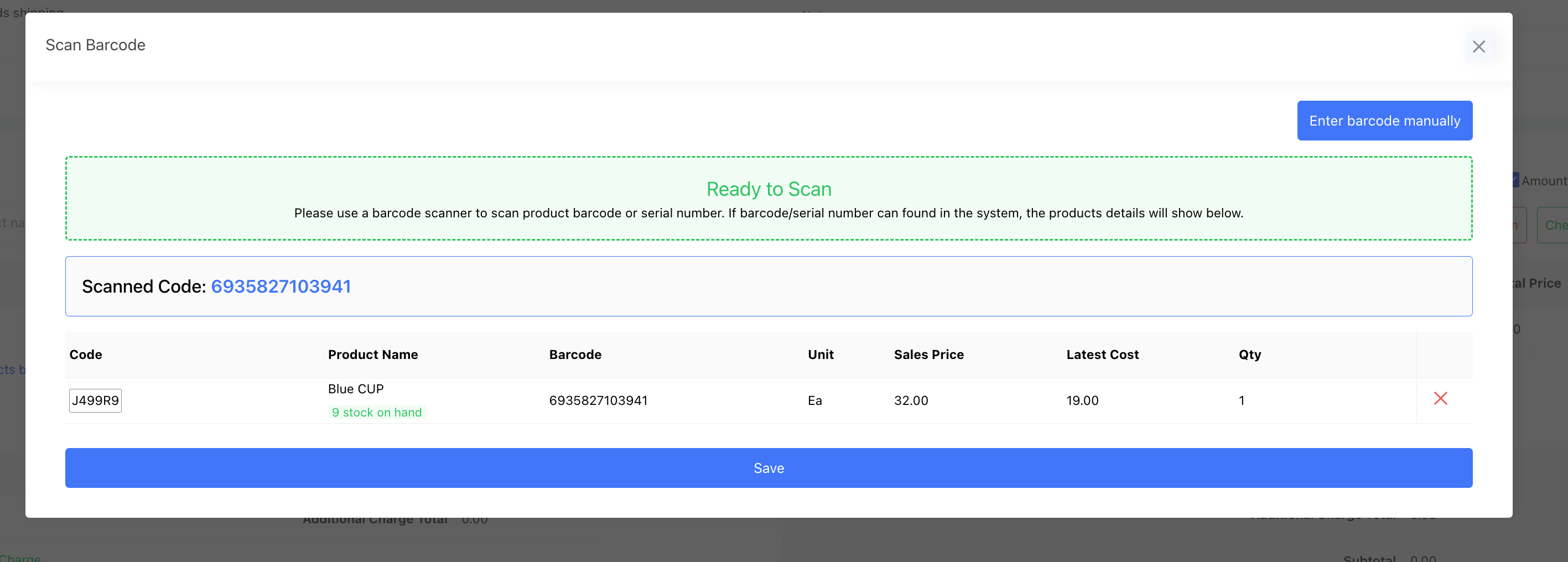Click the J499R9 product code box

tap(95, 401)
